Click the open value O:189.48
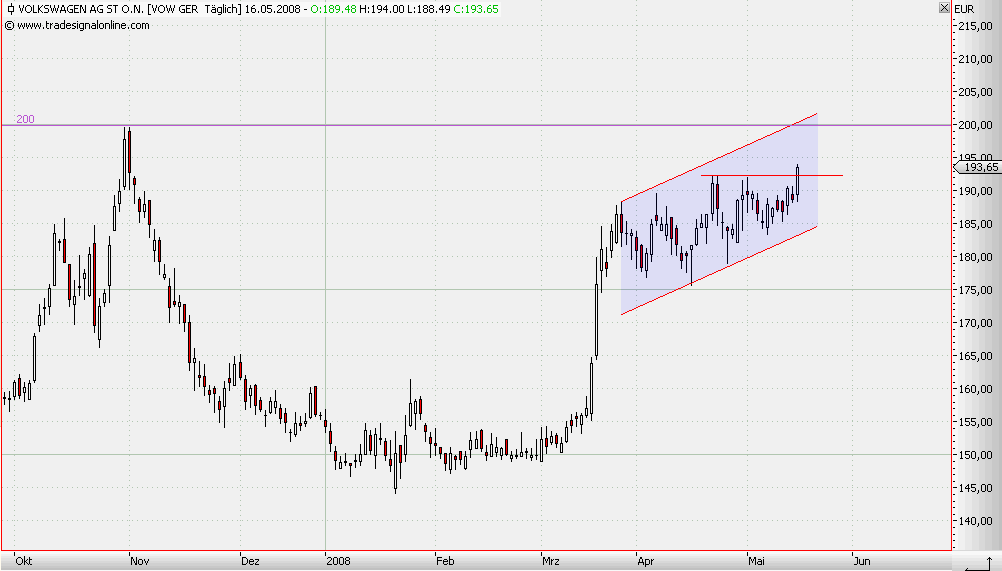Image resolution: width=1002 pixels, height=571 pixels. [x=334, y=9]
